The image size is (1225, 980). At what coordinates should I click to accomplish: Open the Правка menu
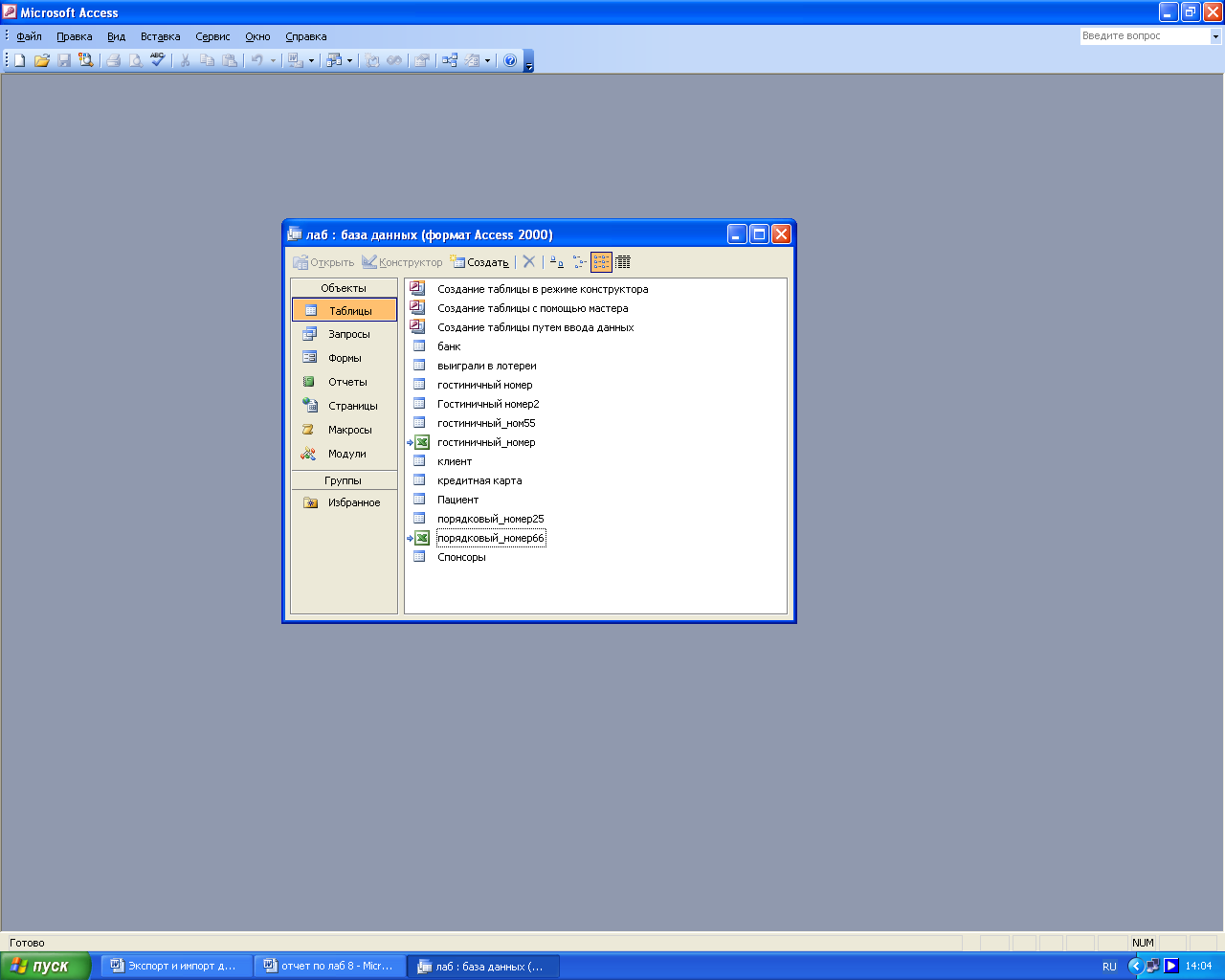pos(74,36)
